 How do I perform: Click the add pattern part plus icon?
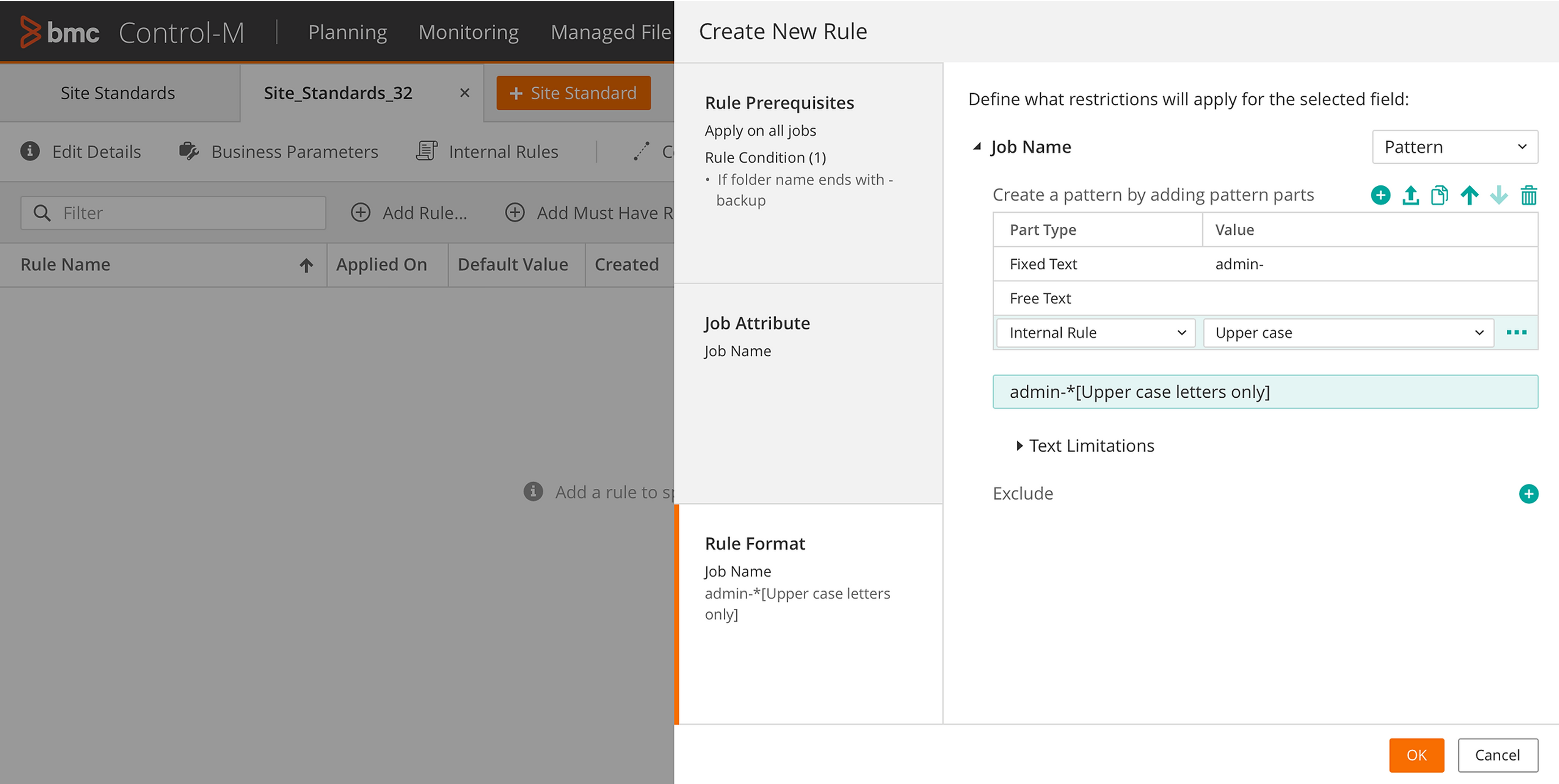point(1380,195)
